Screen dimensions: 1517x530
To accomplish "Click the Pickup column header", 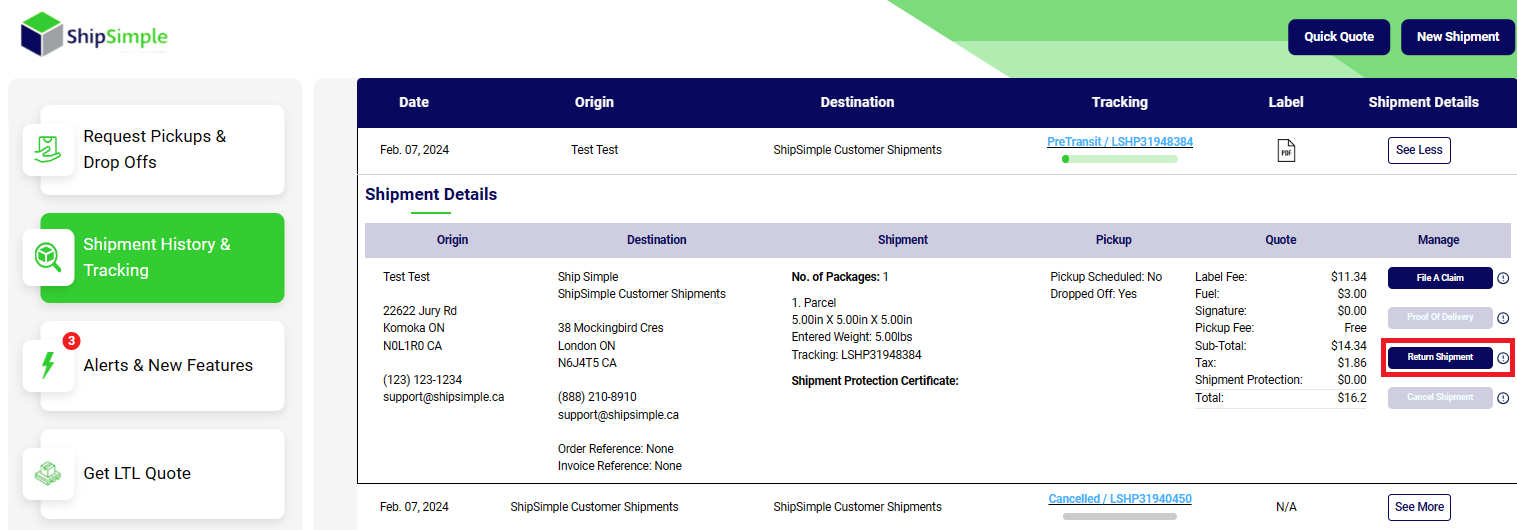I will point(1114,240).
